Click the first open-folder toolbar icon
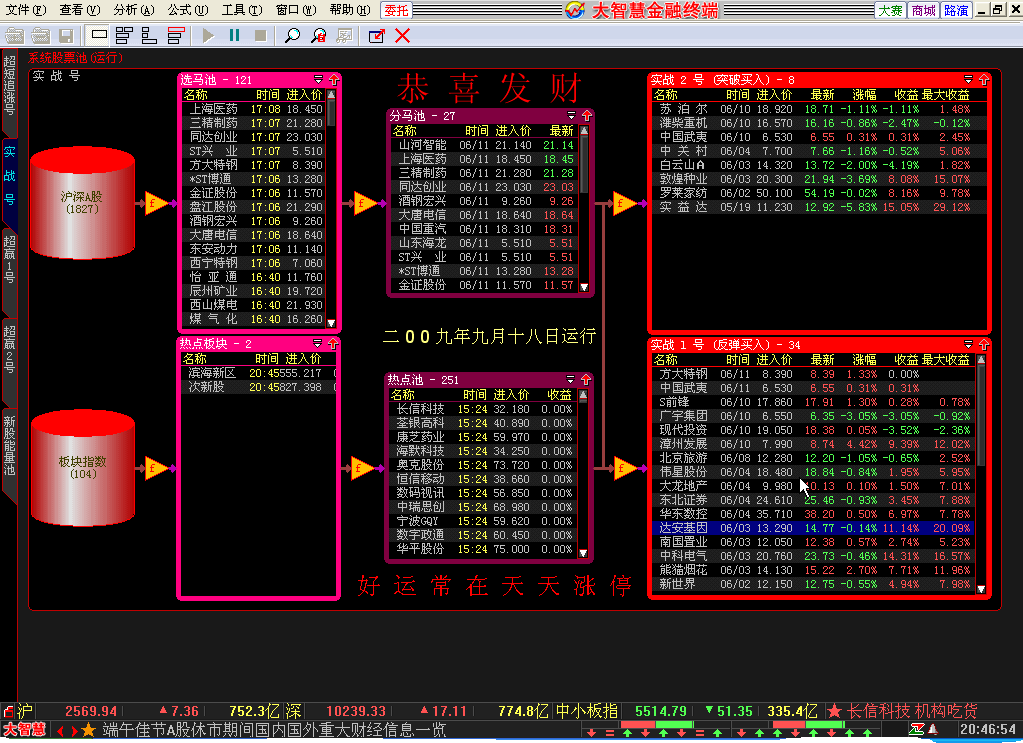Screen dimensions: 1023x743 coord(14,36)
